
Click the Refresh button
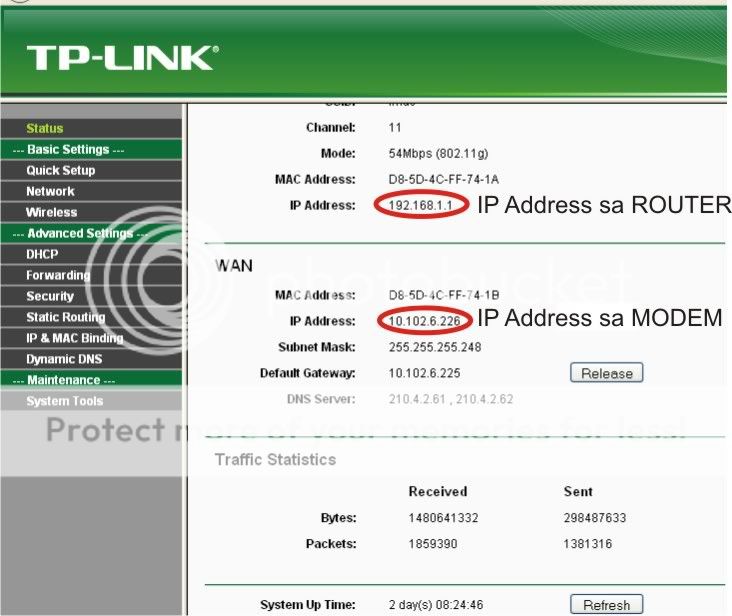pyautogui.click(x=606, y=605)
